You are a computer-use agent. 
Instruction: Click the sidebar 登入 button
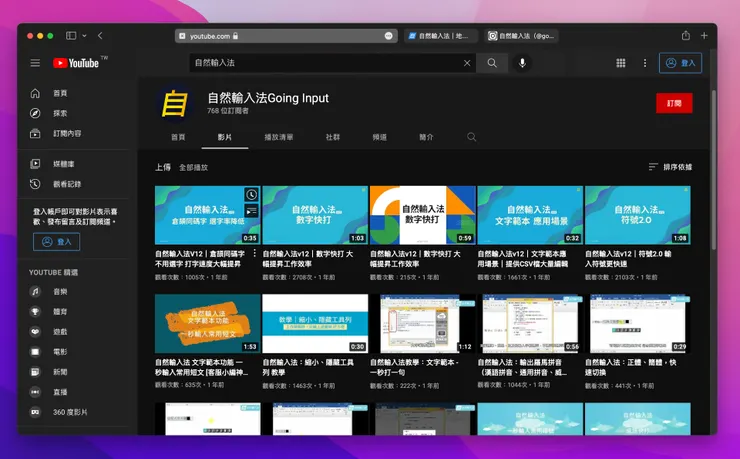pos(56,242)
